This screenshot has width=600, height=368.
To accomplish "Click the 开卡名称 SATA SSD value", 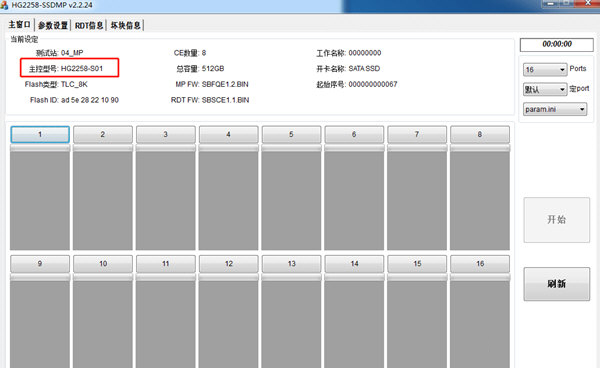I will [364, 68].
